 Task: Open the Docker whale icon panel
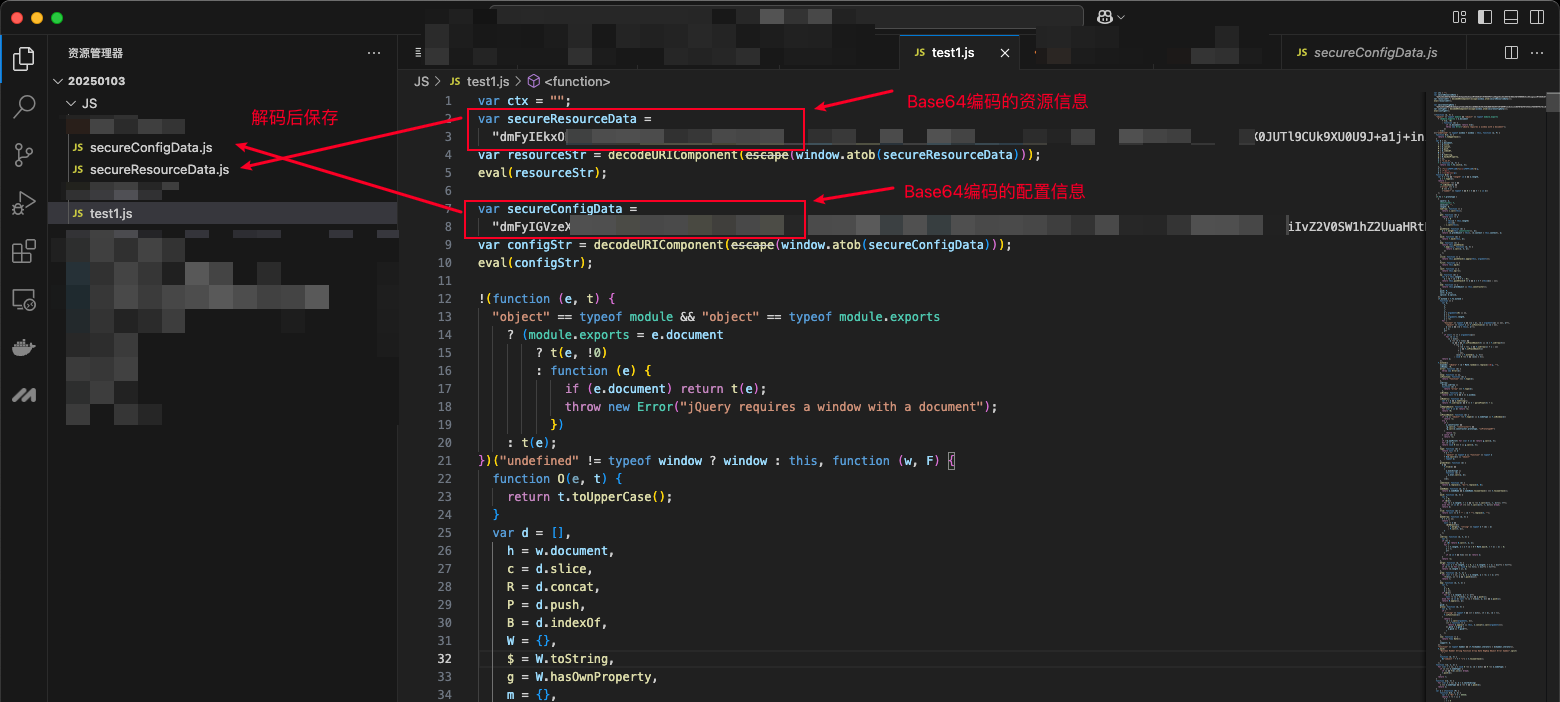[x=24, y=347]
